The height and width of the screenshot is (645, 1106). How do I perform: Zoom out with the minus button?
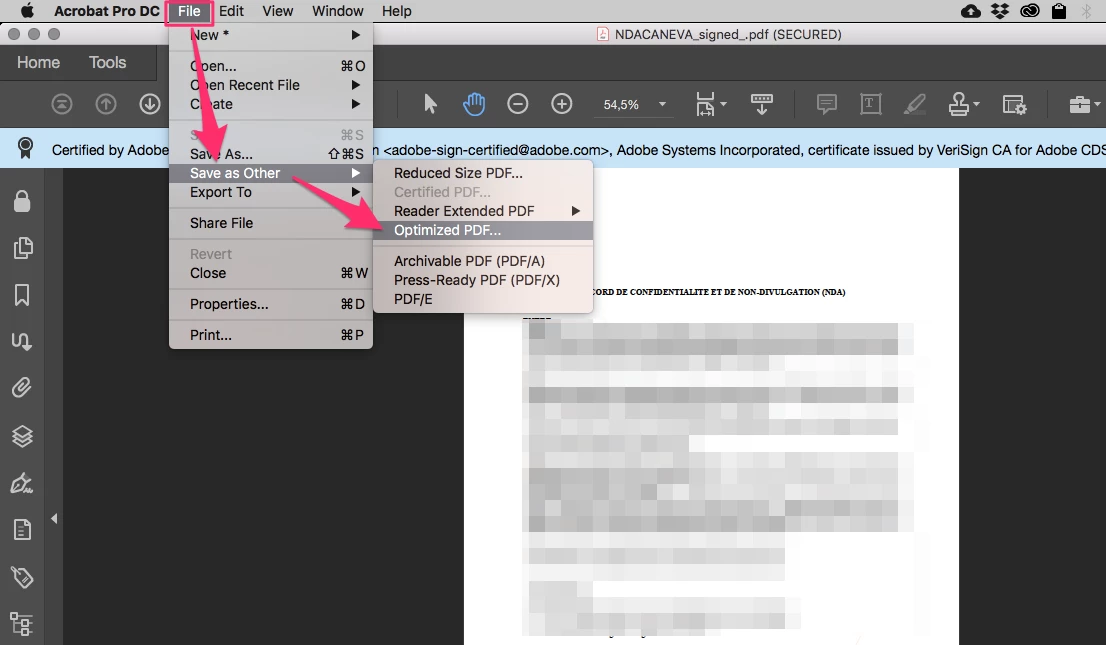click(518, 104)
